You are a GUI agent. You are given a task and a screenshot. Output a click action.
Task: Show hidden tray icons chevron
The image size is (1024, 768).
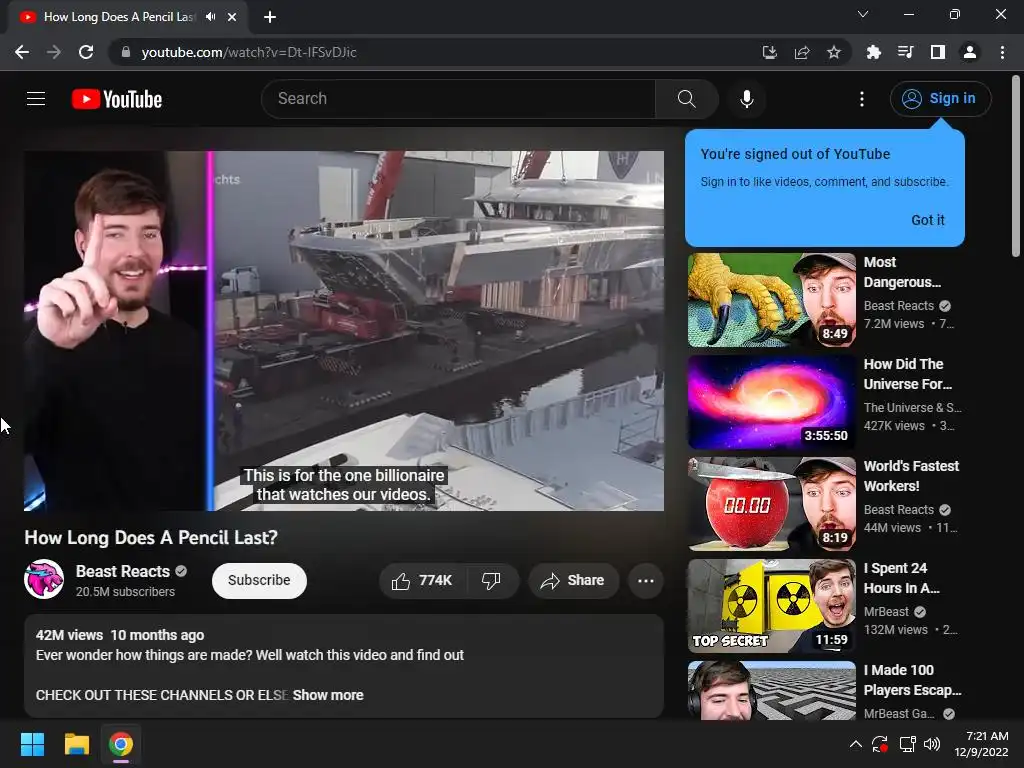(x=856, y=744)
